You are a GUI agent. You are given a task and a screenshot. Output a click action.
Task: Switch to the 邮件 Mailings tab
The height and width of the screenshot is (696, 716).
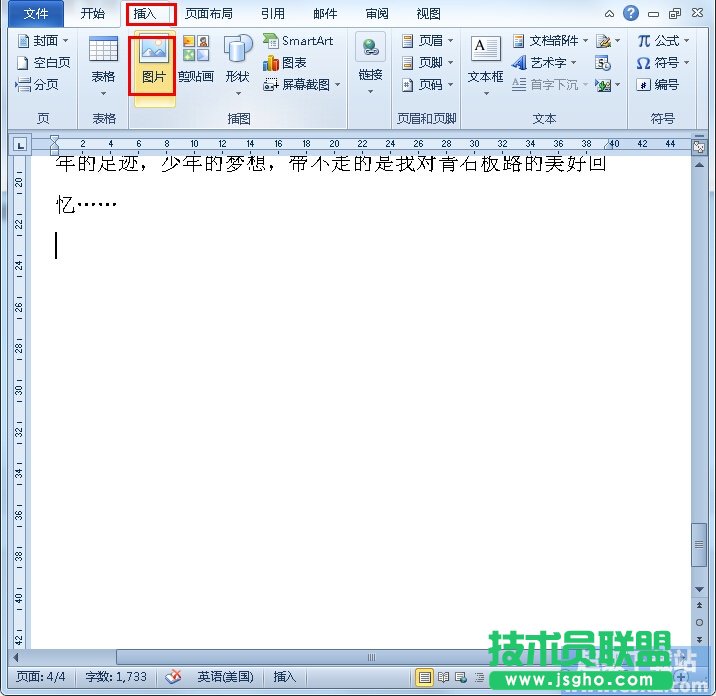tap(325, 14)
